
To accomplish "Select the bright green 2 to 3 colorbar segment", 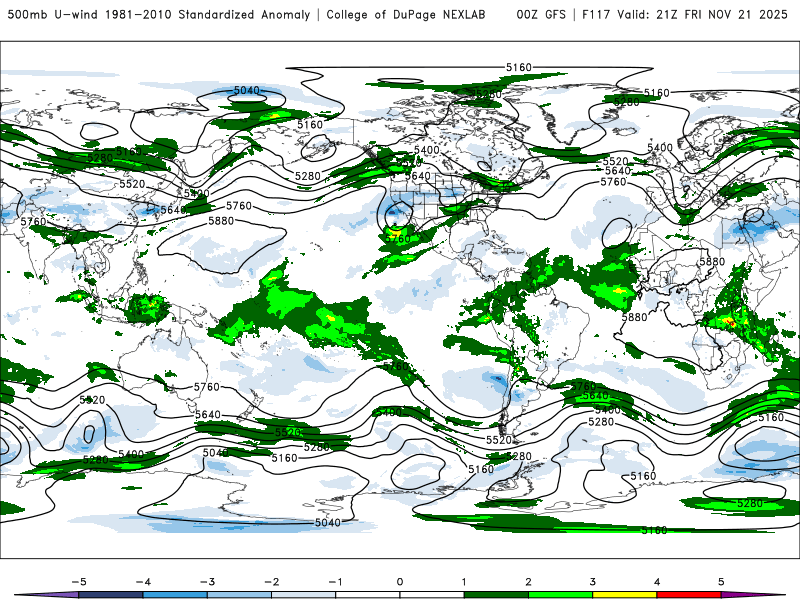I will pos(560,595).
